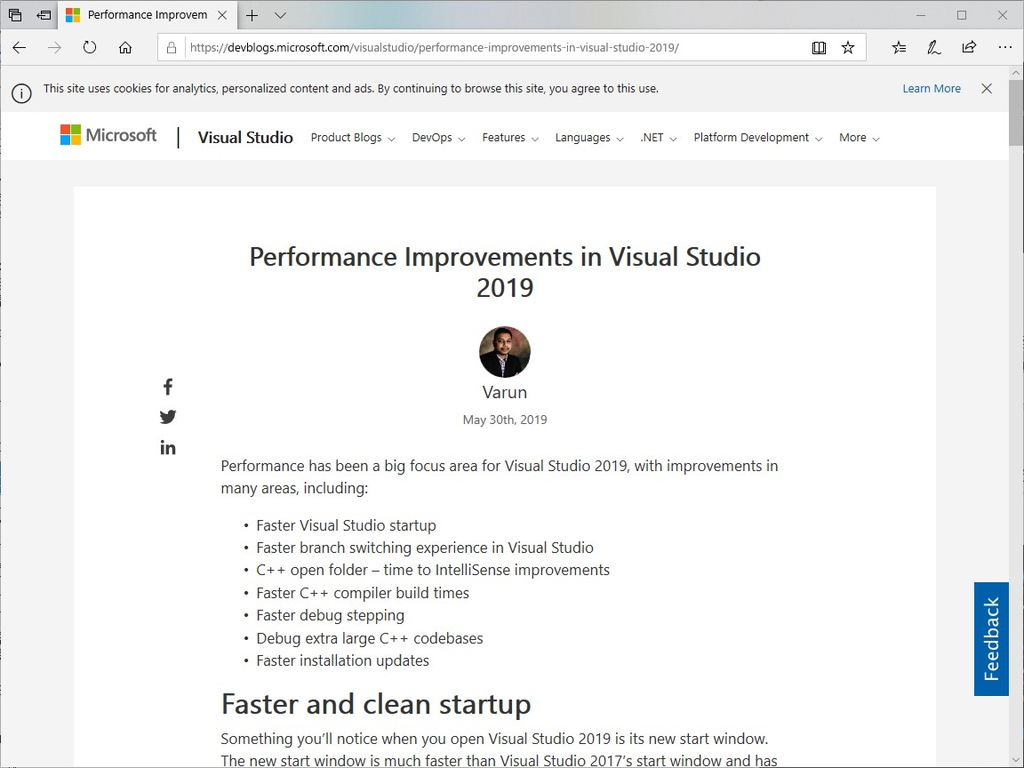The width and height of the screenshot is (1024, 768).
Task: Share the page on Facebook
Action: (168, 386)
